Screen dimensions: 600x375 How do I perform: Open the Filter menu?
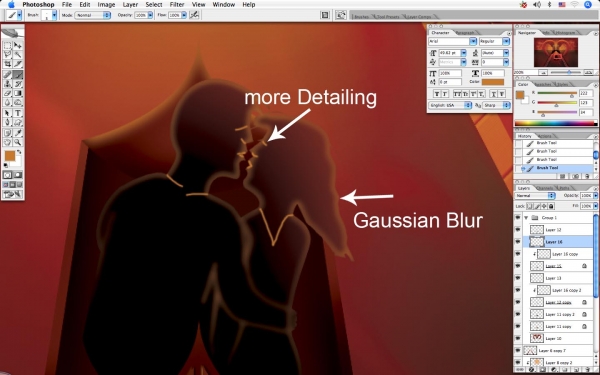(177, 5)
